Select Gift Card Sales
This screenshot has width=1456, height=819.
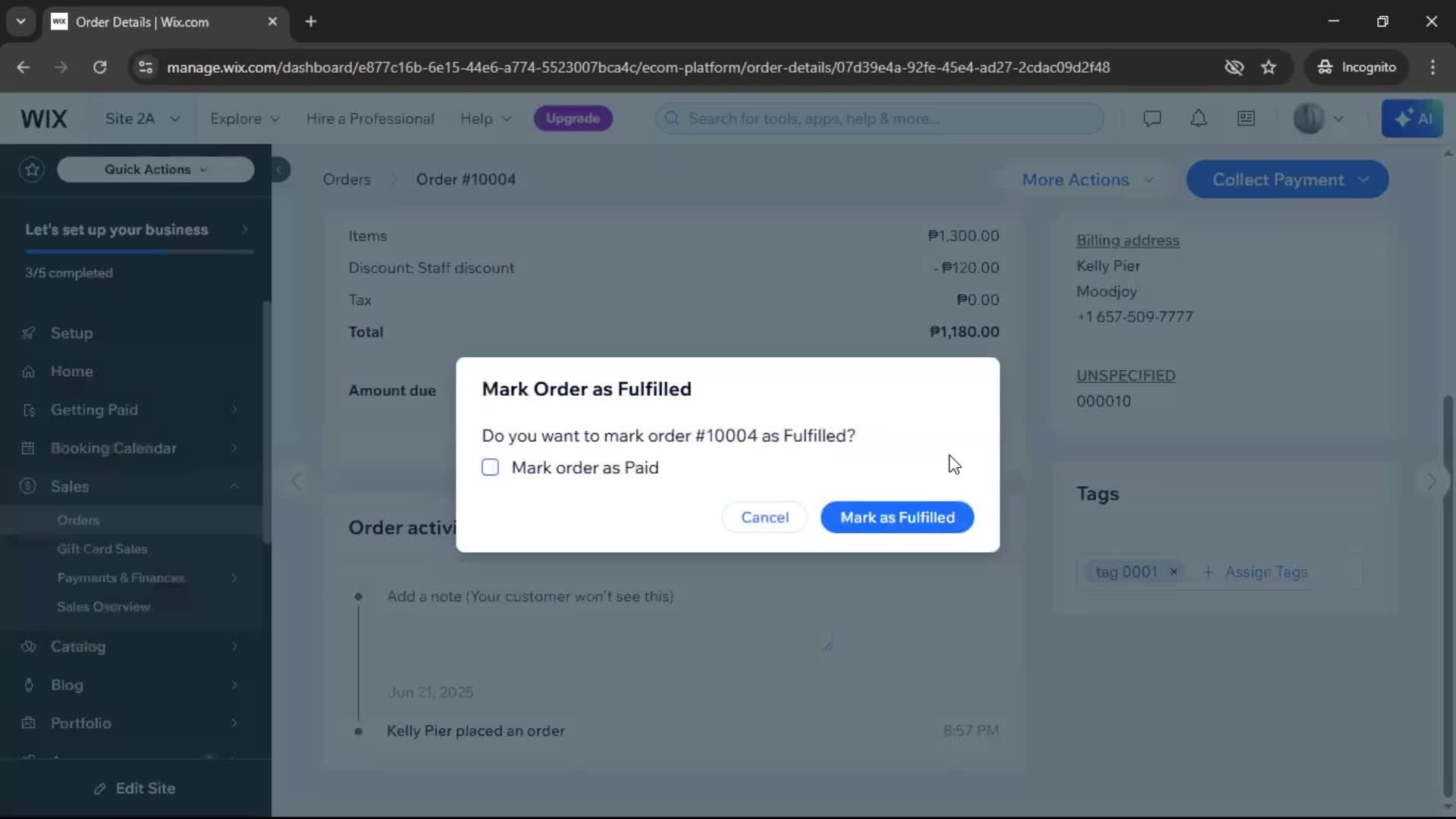102,549
